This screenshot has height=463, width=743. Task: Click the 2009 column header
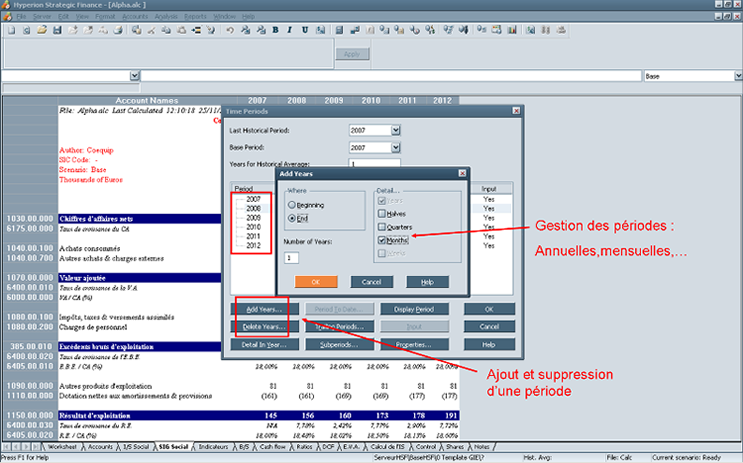click(334, 100)
